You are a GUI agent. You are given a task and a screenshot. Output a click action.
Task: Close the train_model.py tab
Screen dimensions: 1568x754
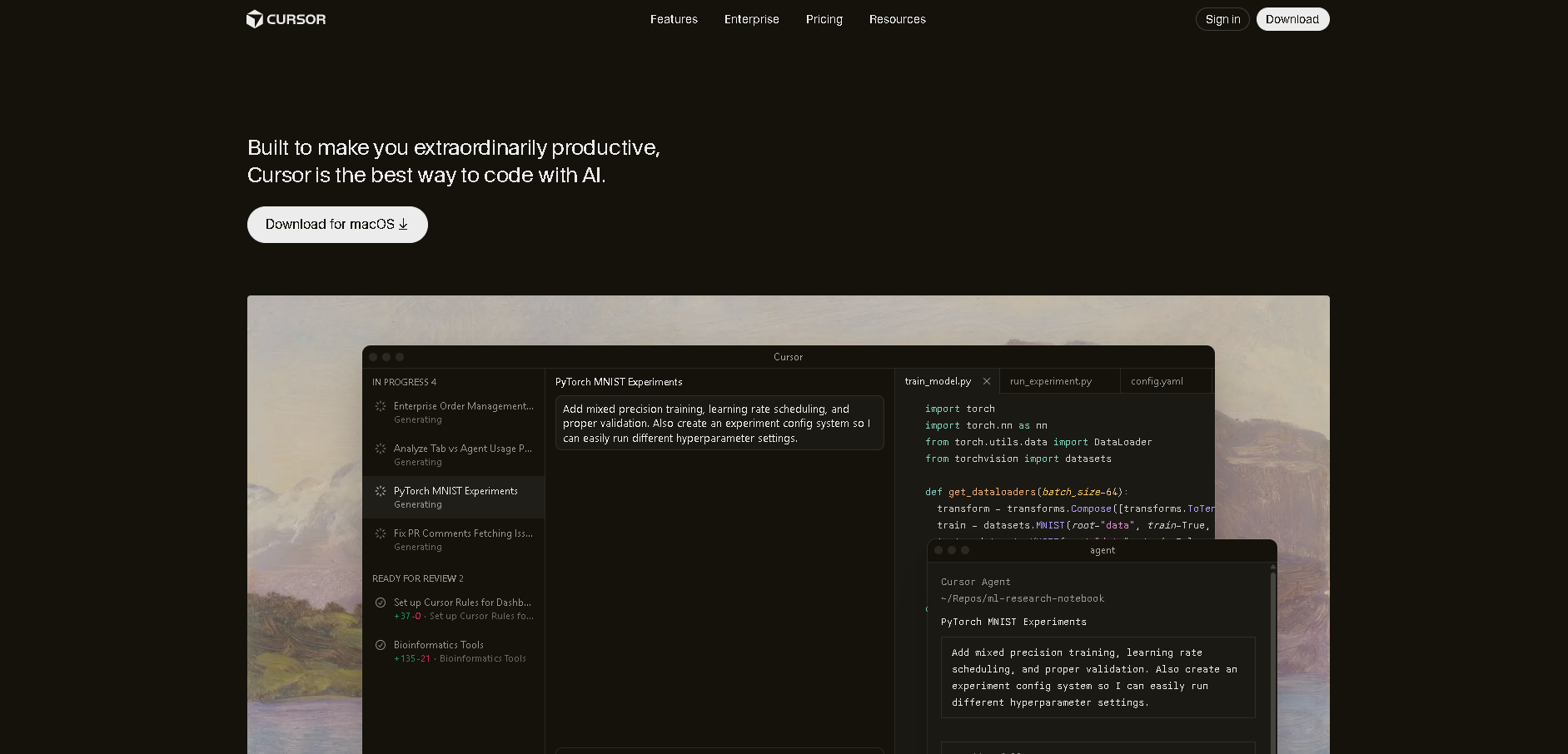[987, 381]
